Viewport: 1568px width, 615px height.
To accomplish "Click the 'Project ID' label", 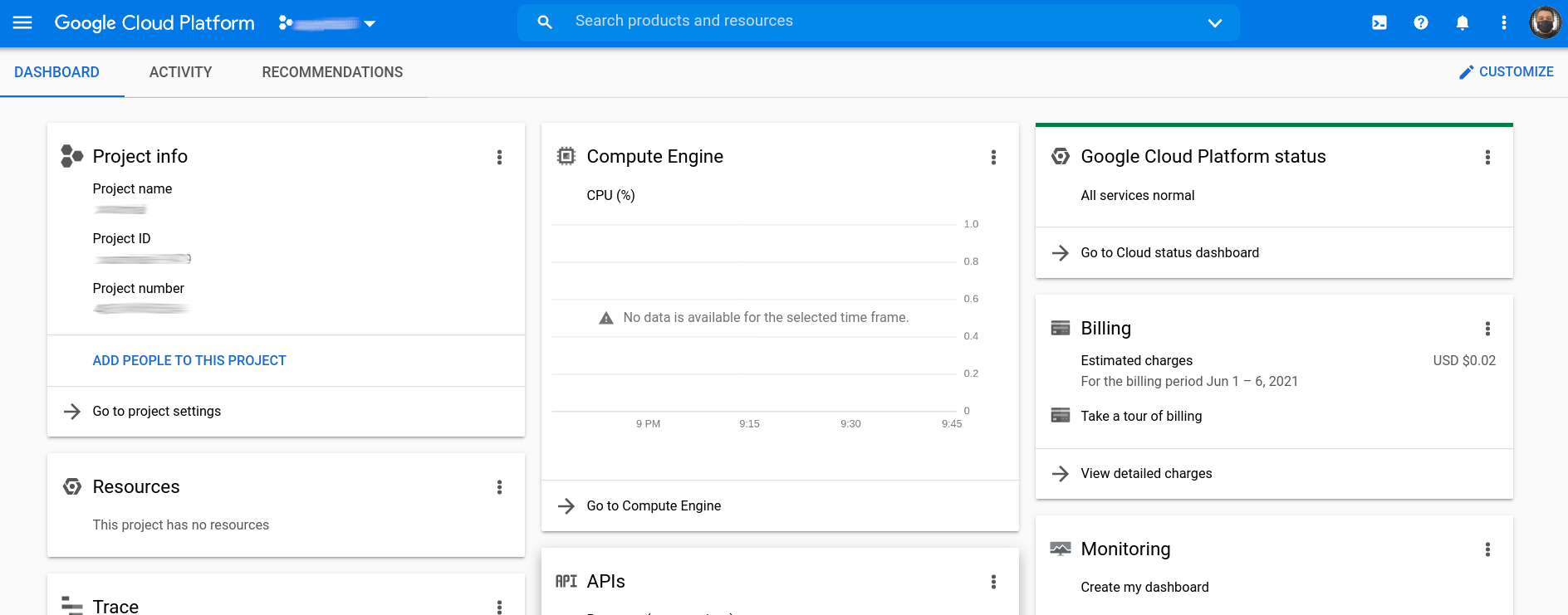I will click(x=122, y=238).
